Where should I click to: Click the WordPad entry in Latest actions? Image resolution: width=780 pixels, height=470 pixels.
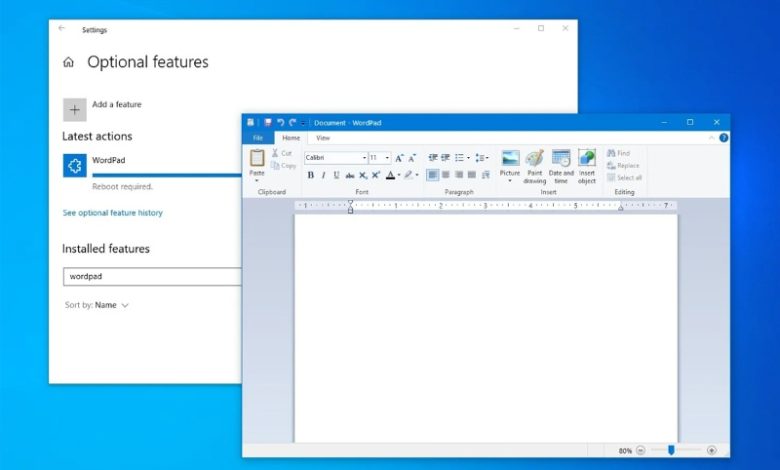pos(152,173)
